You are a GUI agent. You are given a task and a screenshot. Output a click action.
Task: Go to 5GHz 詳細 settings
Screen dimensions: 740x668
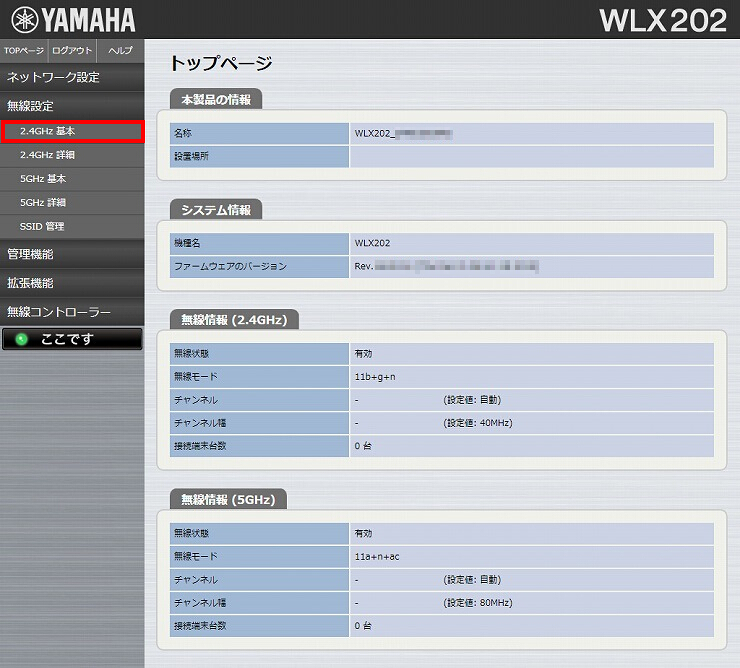pyautogui.click(x=72, y=203)
